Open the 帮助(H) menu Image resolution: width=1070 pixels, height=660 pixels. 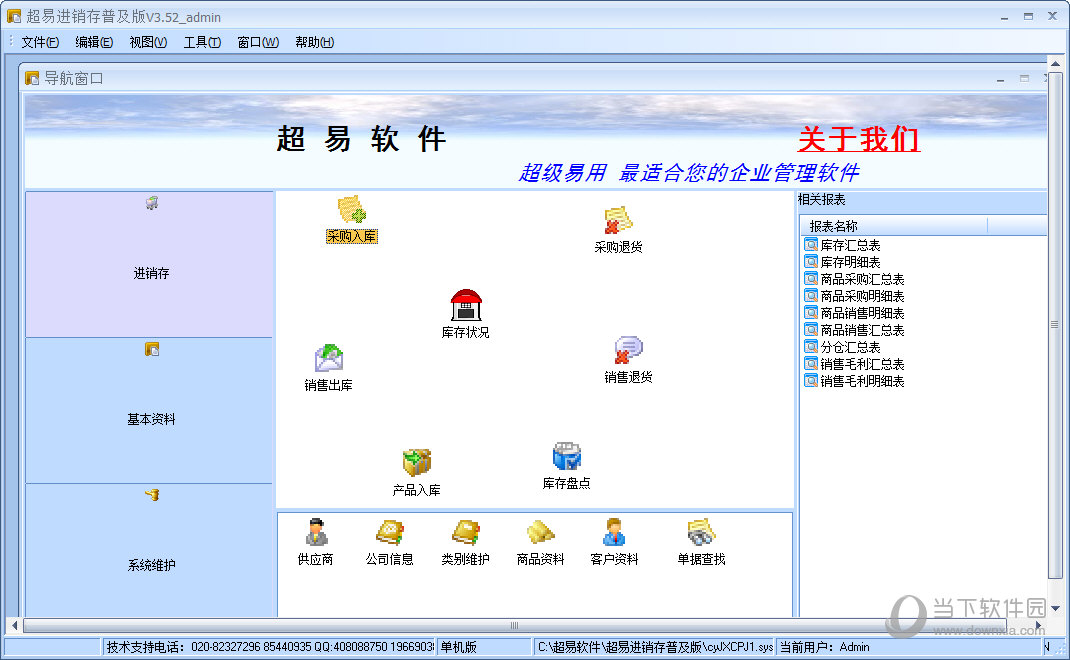315,42
